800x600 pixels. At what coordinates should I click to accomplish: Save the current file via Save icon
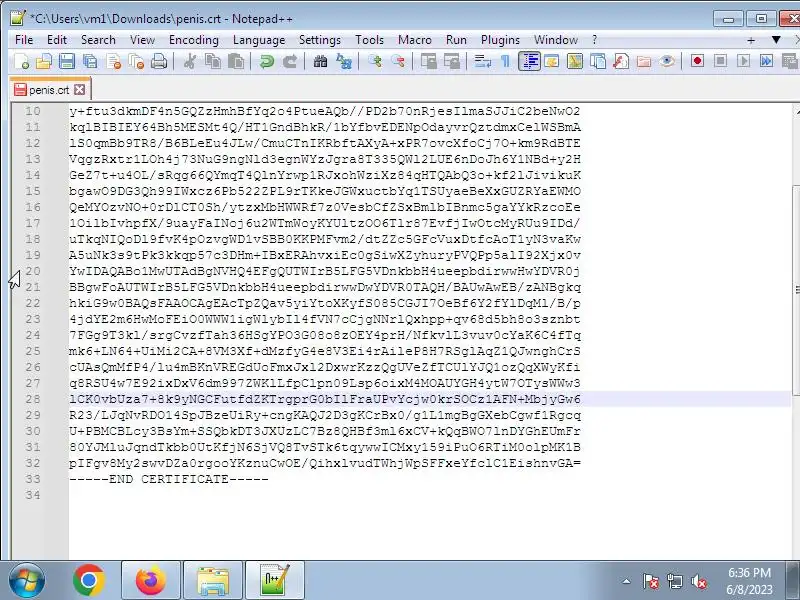coord(67,62)
